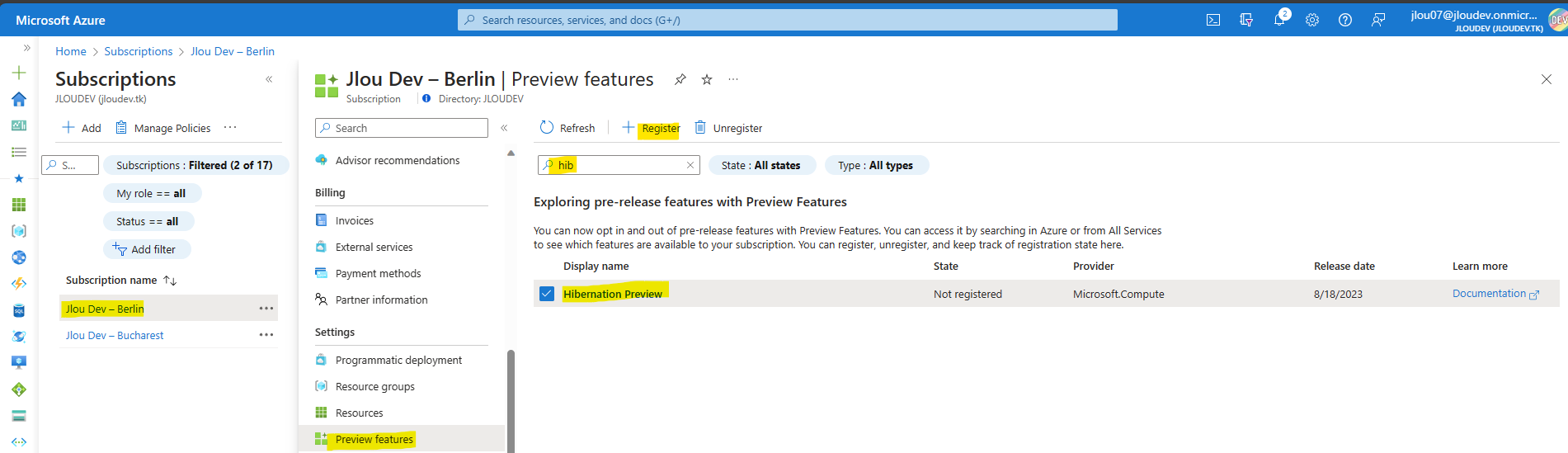This screenshot has width=1568, height=453.
Task: Open the Dashboard icon in sidebar
Action: pos(19,125)
